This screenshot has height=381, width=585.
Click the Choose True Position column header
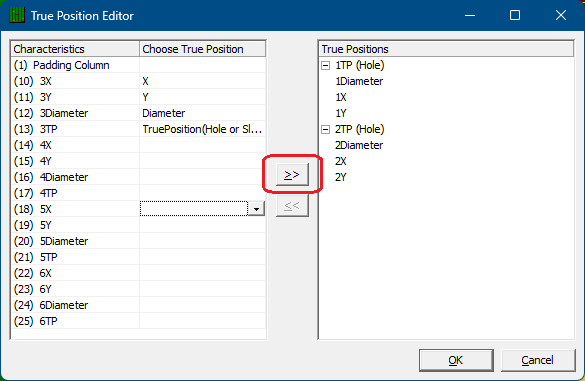tap(203, 49)
